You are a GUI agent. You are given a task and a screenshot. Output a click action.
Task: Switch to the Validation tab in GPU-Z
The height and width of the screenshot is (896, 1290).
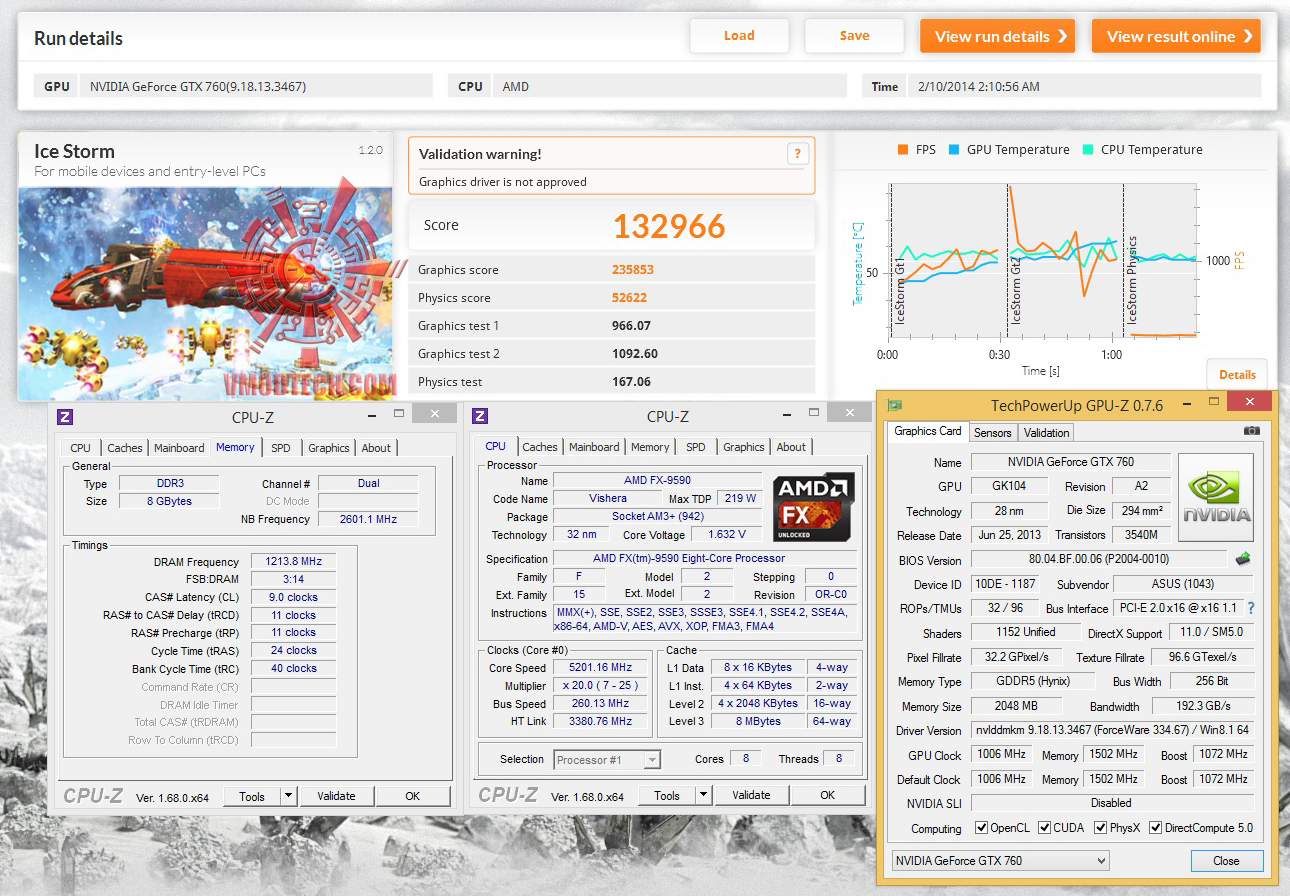click(1046, 432)
